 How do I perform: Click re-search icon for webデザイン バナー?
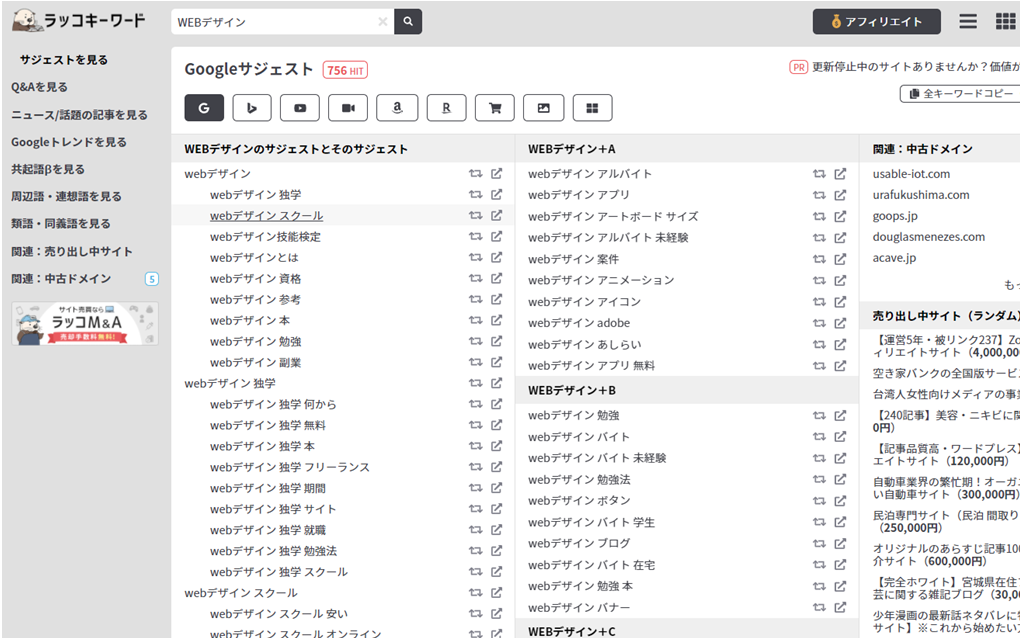[819, 607]
